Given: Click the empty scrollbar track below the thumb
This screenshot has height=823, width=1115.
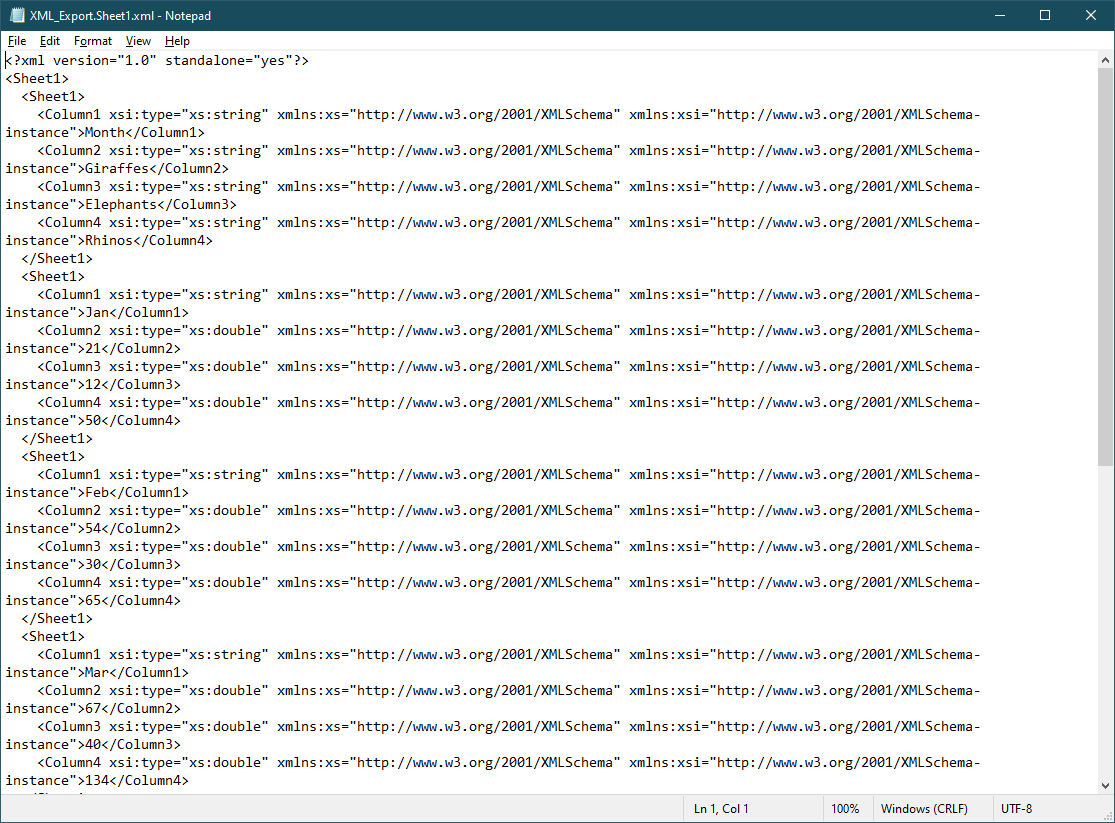Looking at the screenshot, I should (1105, 621).
